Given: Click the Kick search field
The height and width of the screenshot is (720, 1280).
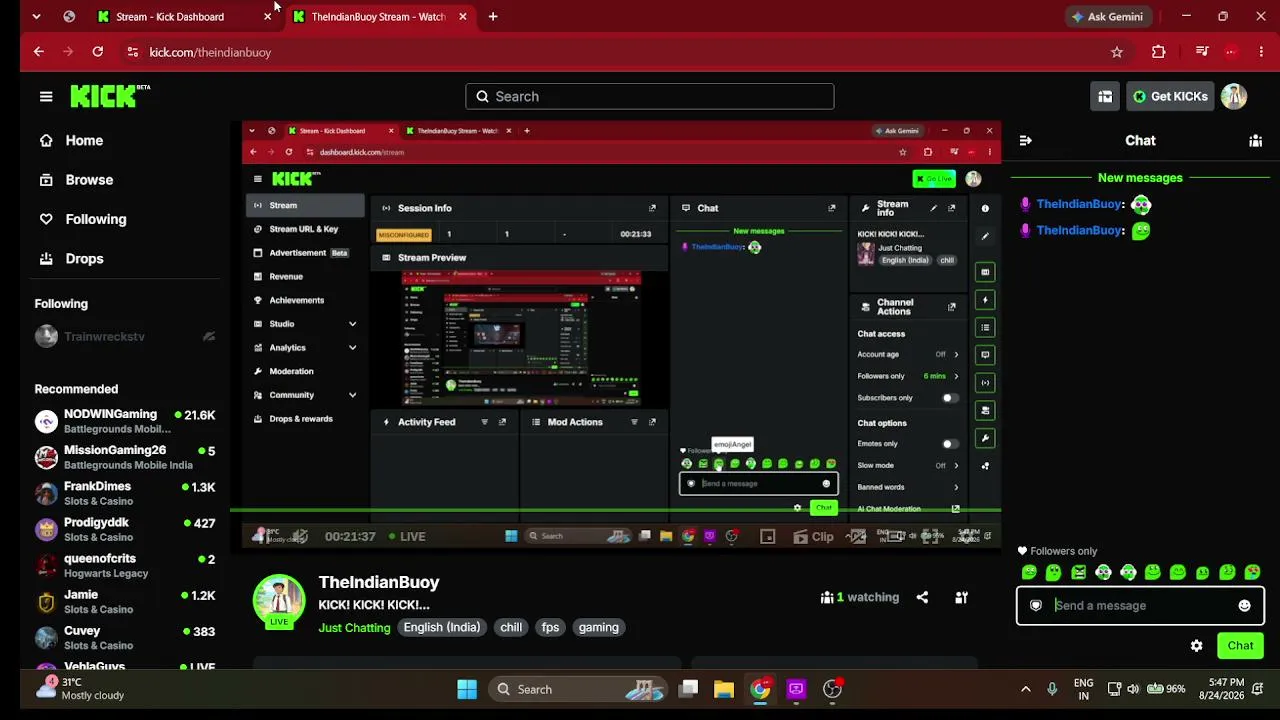Looking at the screenshot, I should point(650,96).
